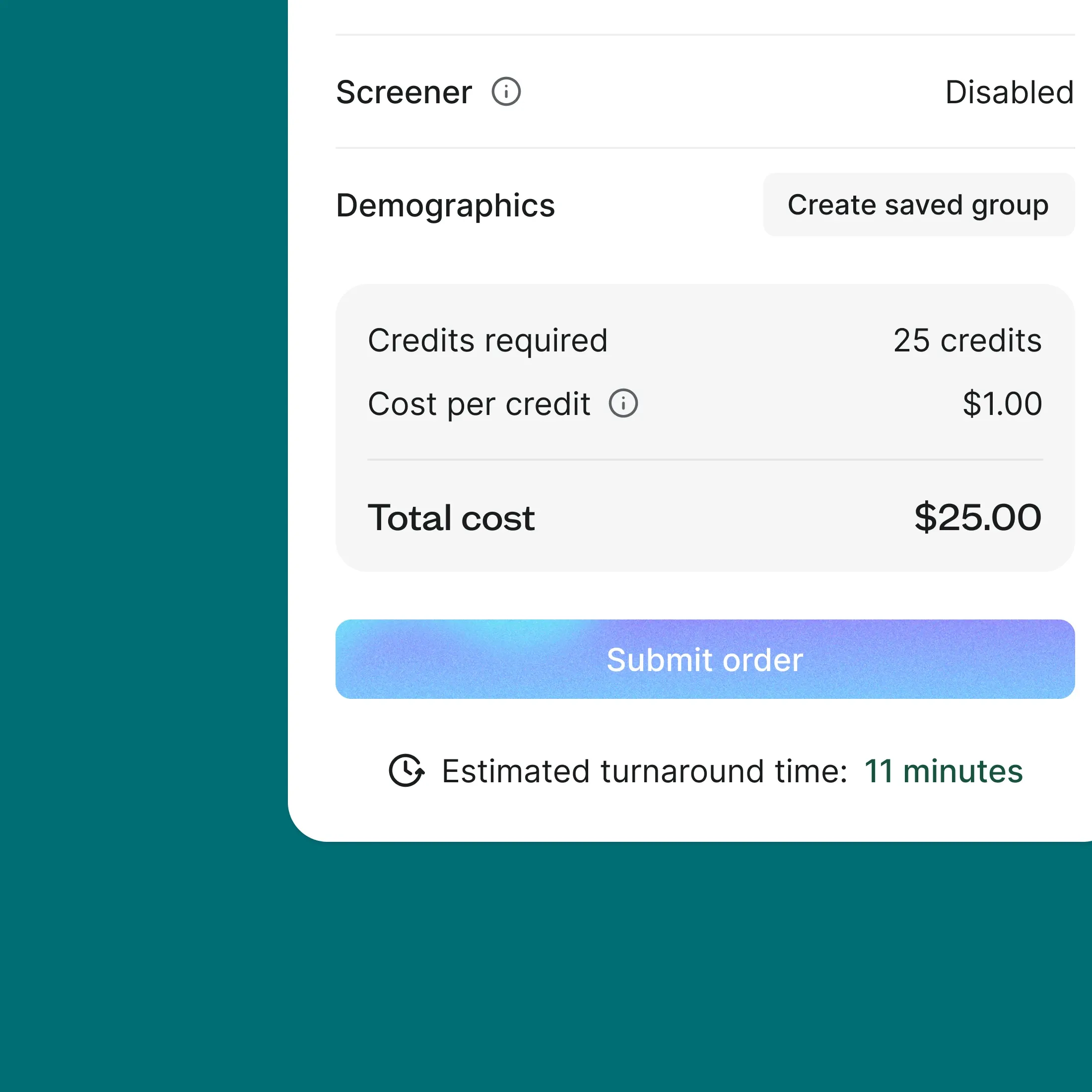Click the Disabled status for Screener
This screenshot has width=1092, height=1092.
tap(1009, 92)
